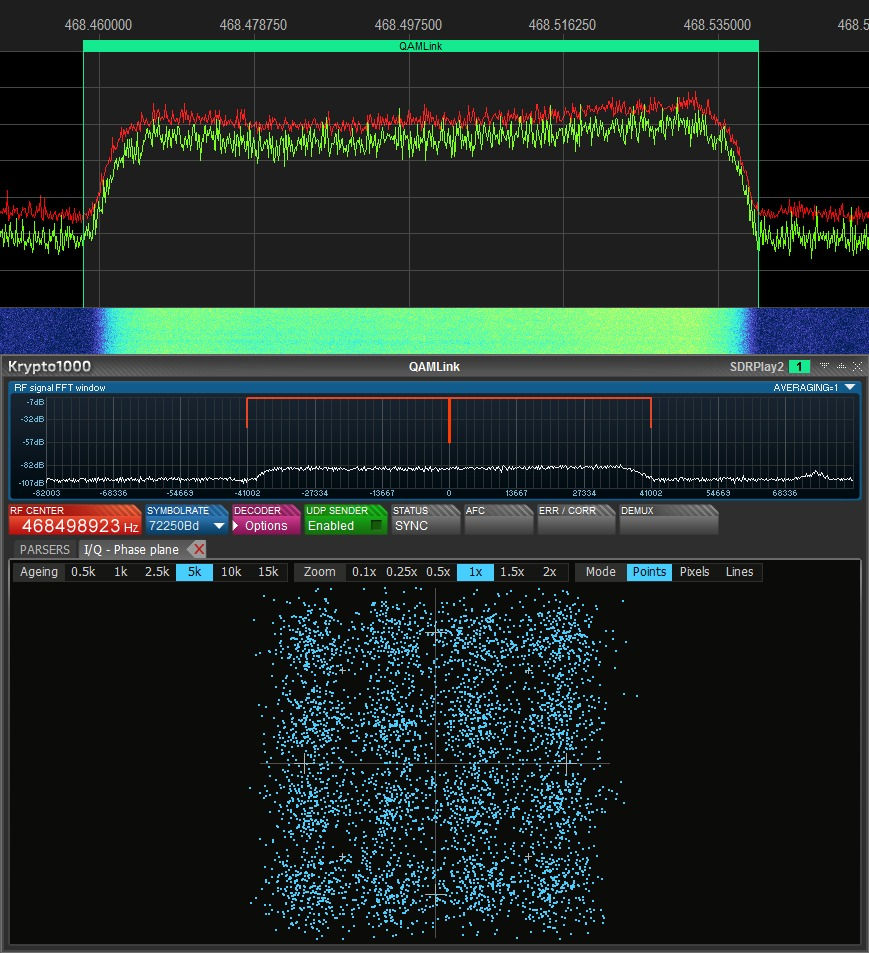Set zoom to 0.25x

point(401,572)
